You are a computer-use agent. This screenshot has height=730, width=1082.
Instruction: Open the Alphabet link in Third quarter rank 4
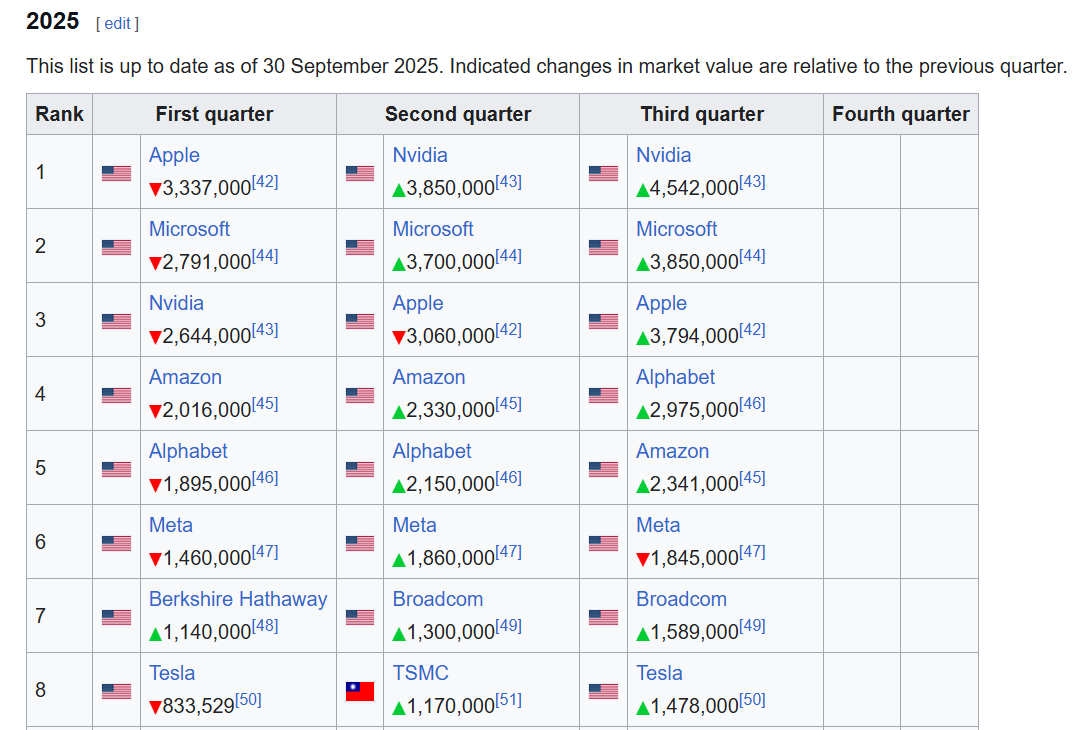675,377
